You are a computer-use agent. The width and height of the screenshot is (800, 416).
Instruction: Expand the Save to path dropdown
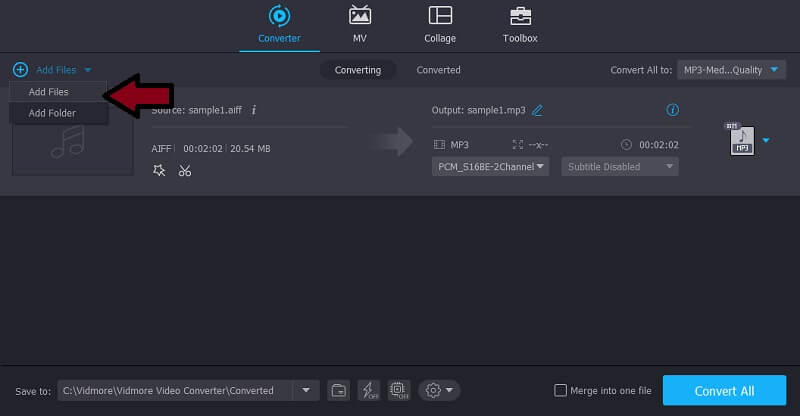click(306, 390)
